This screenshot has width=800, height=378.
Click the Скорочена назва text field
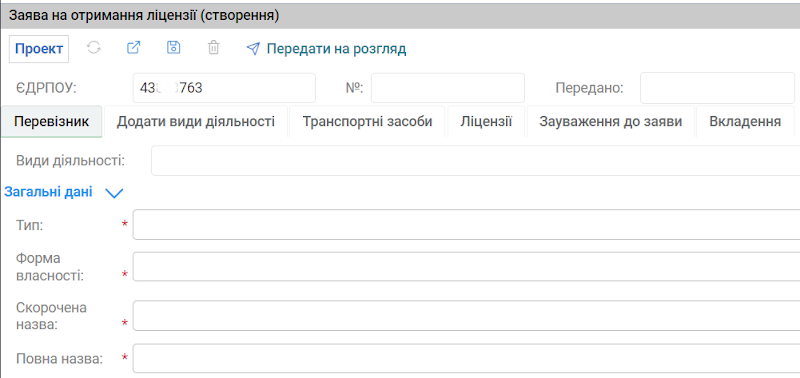(466, 315)
